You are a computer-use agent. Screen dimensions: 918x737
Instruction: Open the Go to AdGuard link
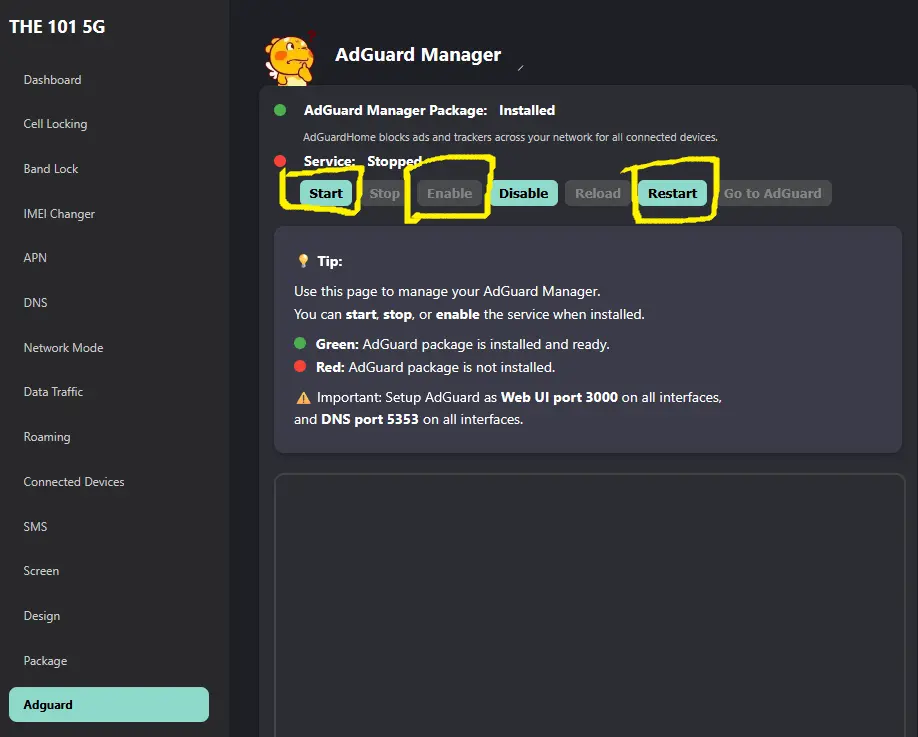click(772, 193)
